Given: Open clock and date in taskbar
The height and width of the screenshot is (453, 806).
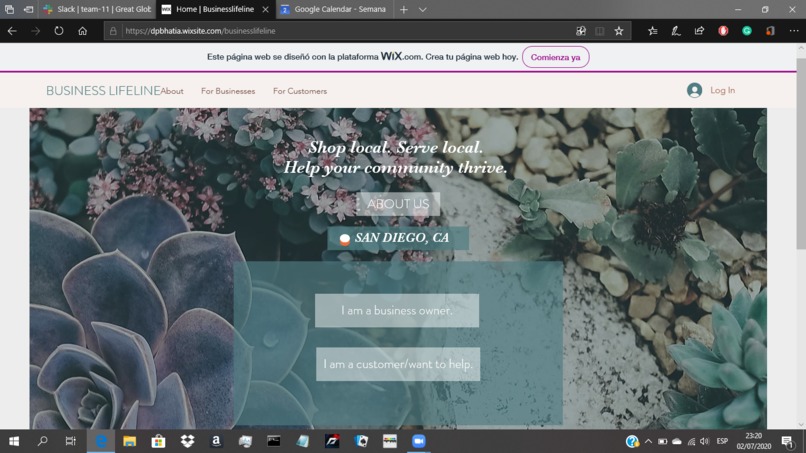Looking at the screenshot, I should click(x=754, y=441).
